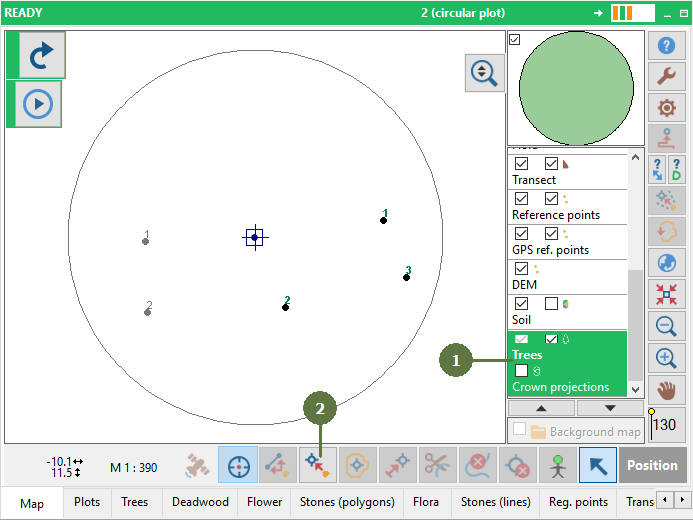The image size is (693, 520).
Task: Click layer list scroll up arrow
Action: pos(636,157)
